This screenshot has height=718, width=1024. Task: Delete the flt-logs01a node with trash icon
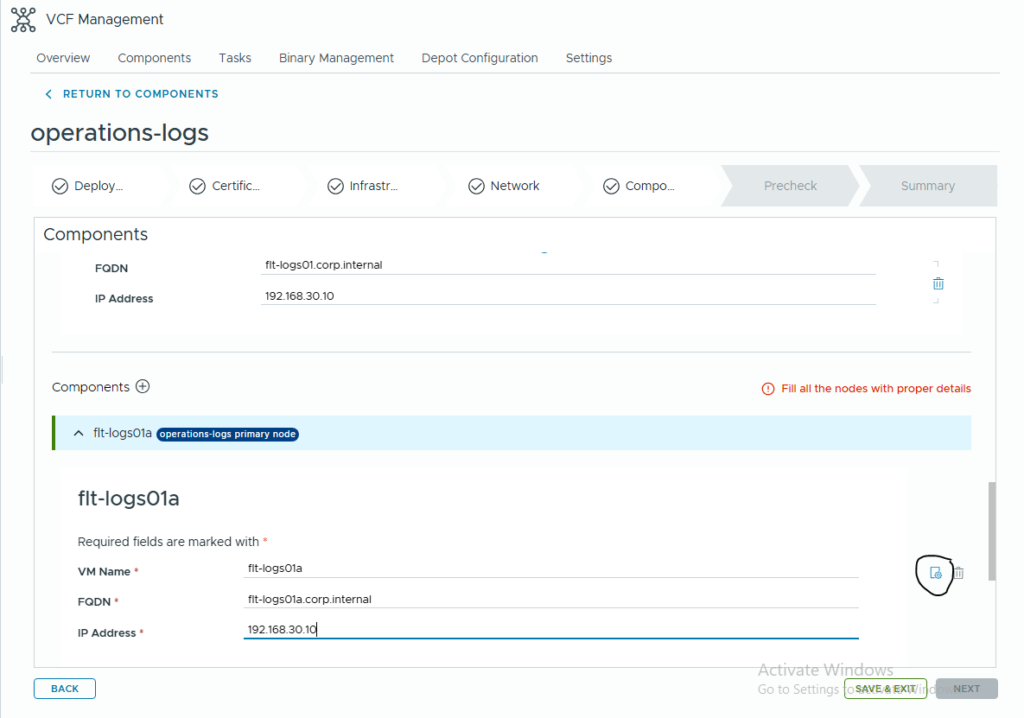tap(958, 573)
